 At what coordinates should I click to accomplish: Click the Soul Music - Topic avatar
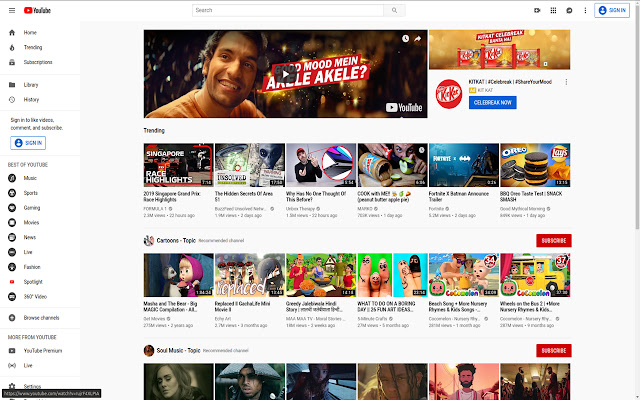pos(149,350)
